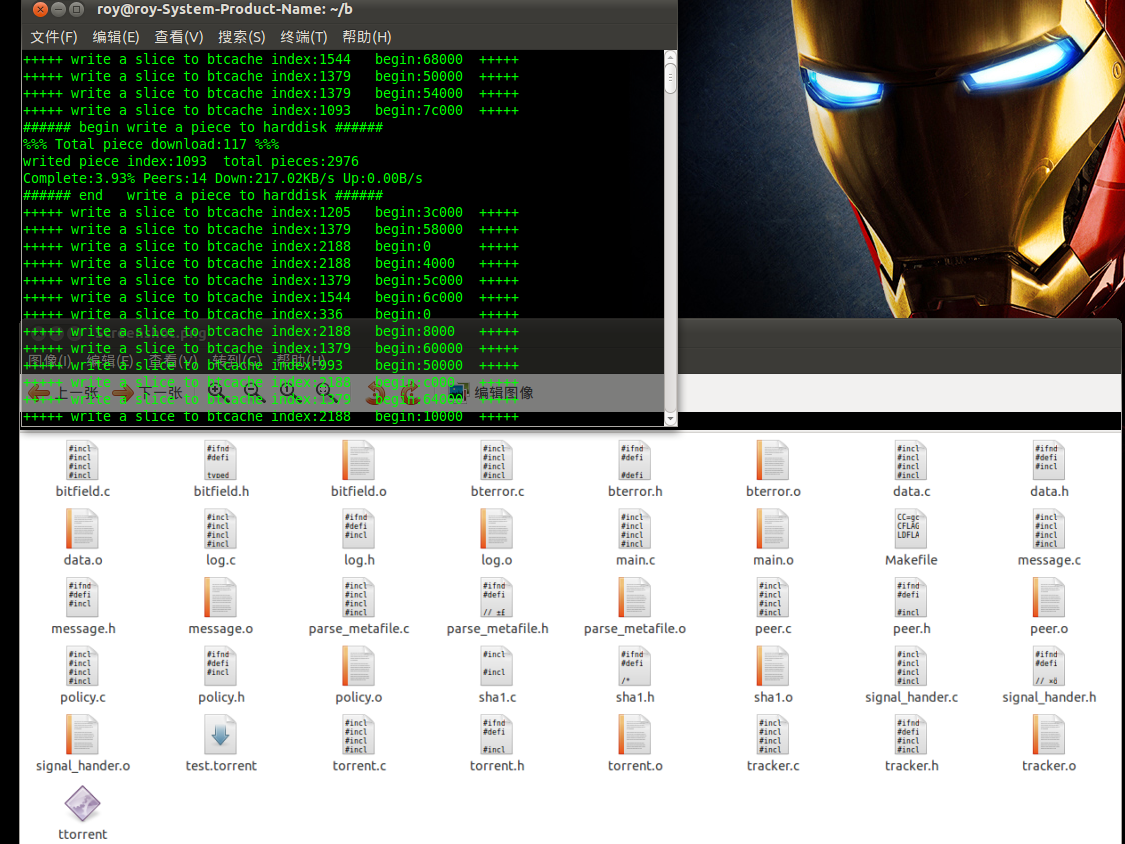Image resolution: width=1125 pixels, height=844 pixels.
Task: Click the terminal title 'roy@roy-System-Product-Name: ~/b'
Action: (x=225, y=9)
